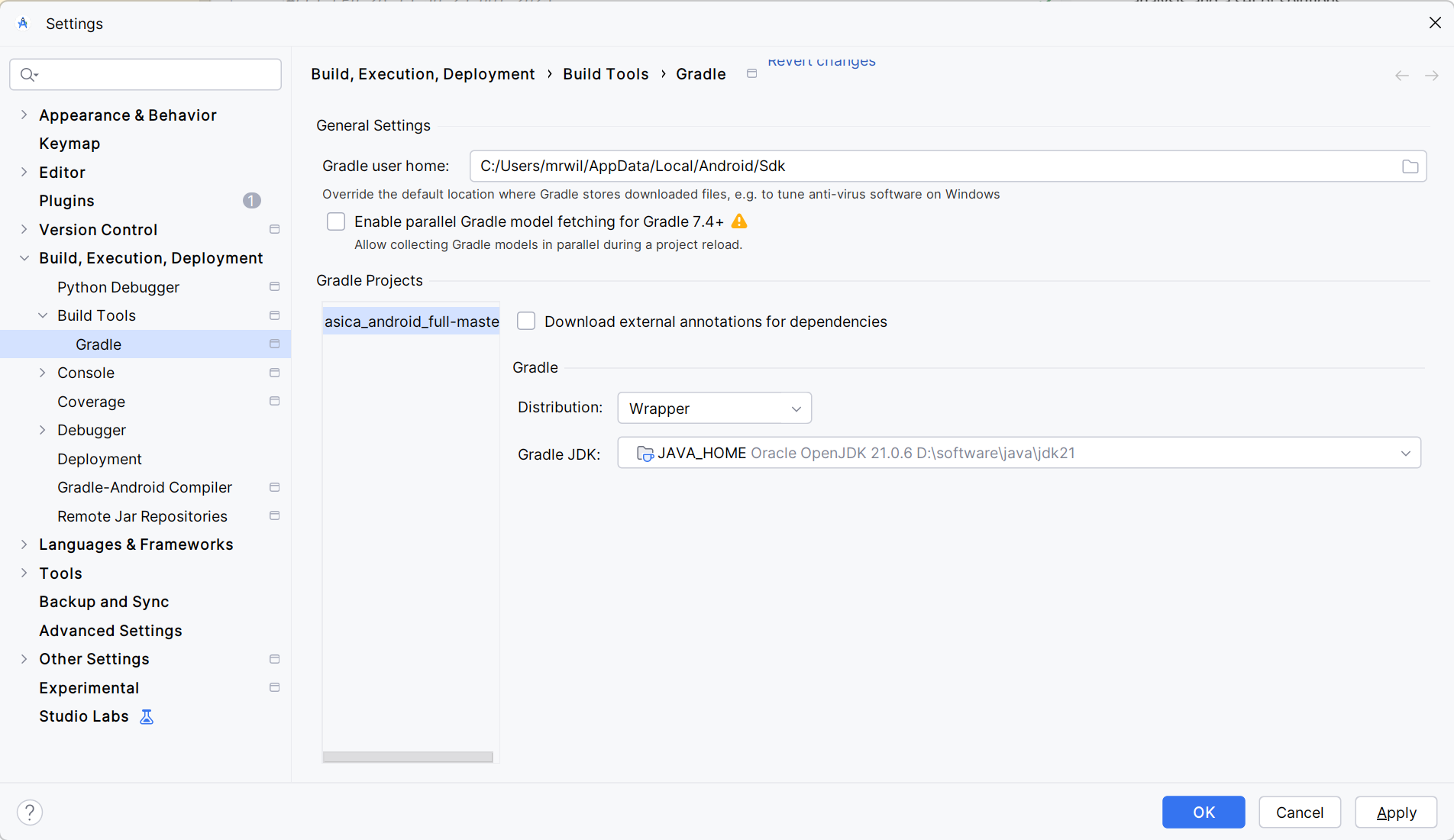
Task: Open the Distribution dropdown set to Wrapper
Action: point(714,408)
